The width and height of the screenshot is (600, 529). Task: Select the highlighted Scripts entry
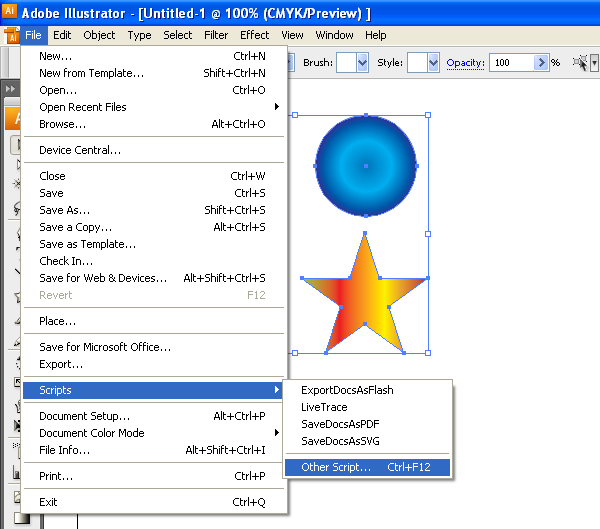pyautogui.click(x=153, y=390)
